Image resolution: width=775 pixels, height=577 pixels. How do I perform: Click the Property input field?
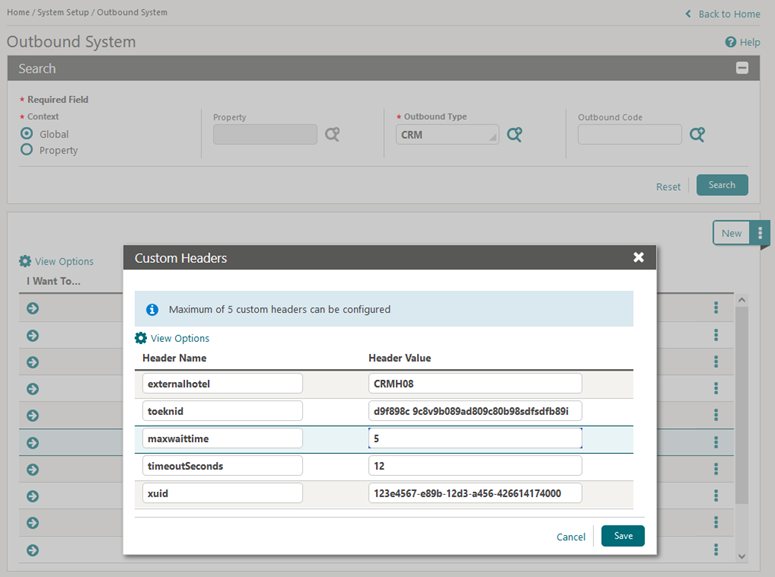pyautogui.click(x=265, y=134)
